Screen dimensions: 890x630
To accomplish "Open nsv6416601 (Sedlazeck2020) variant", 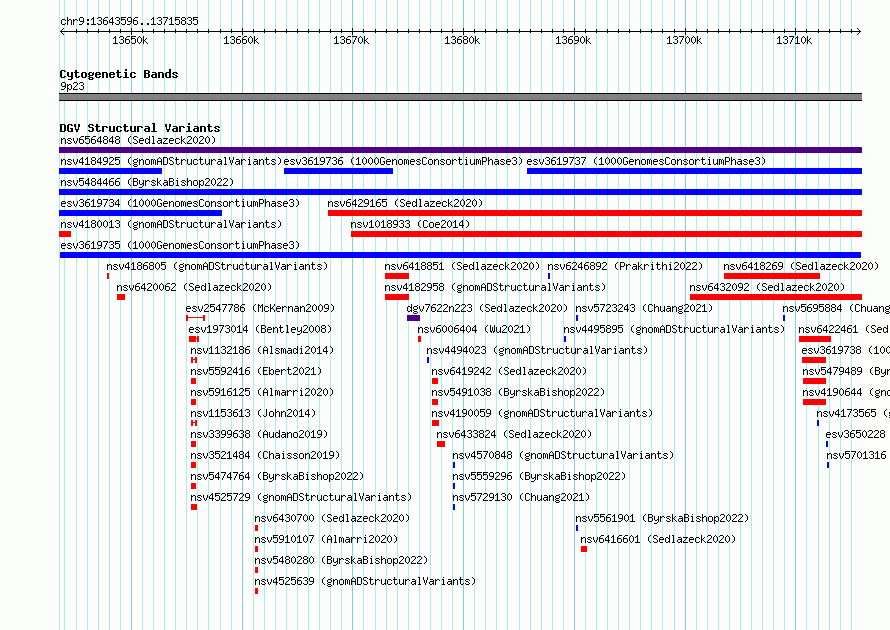I will 658,539.
